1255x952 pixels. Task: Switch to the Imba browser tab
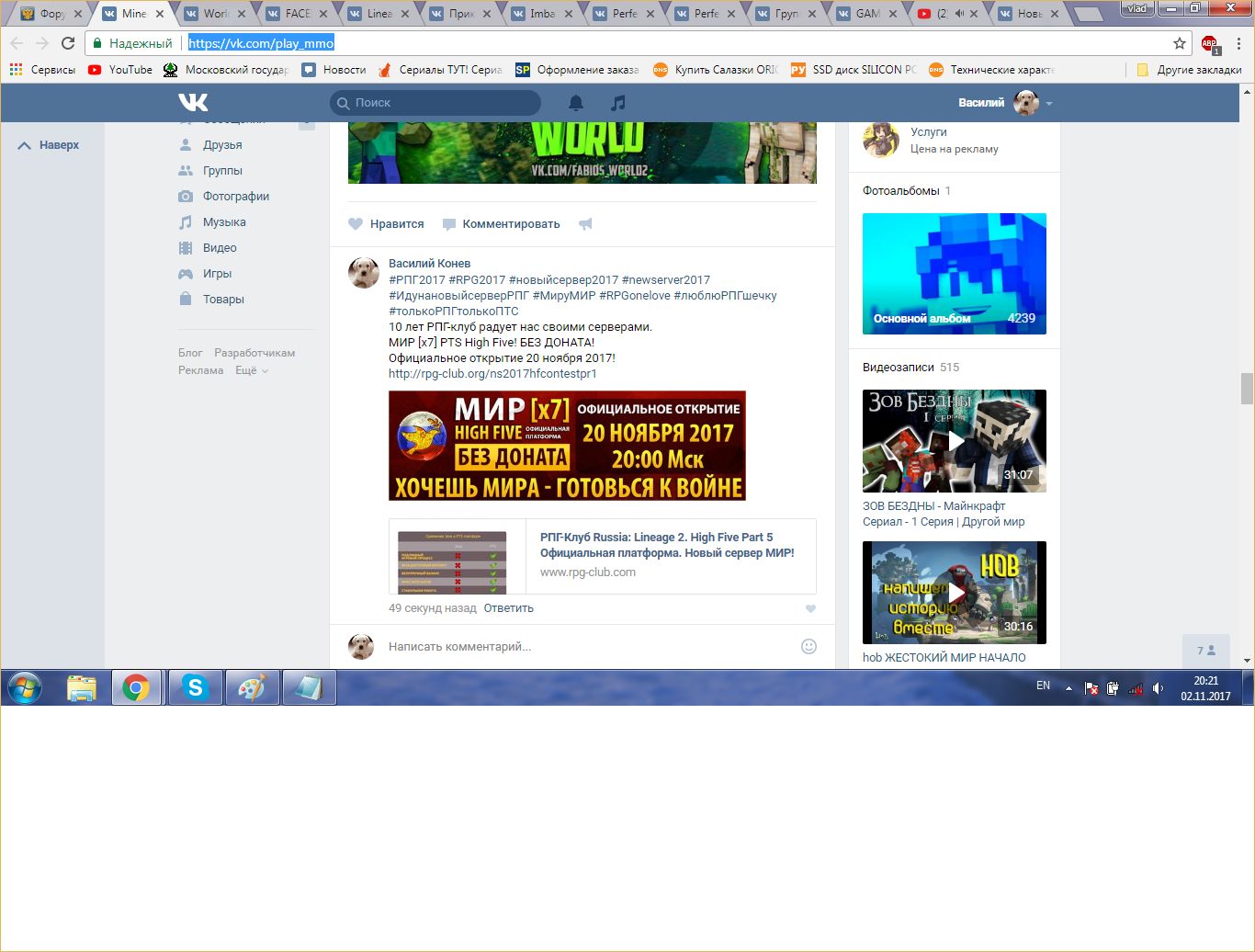pos(541,14)
